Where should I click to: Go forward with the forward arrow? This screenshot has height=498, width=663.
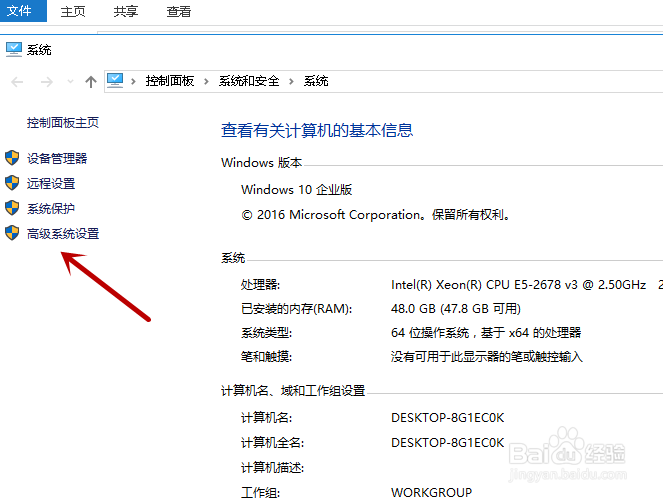click(47, 82)
